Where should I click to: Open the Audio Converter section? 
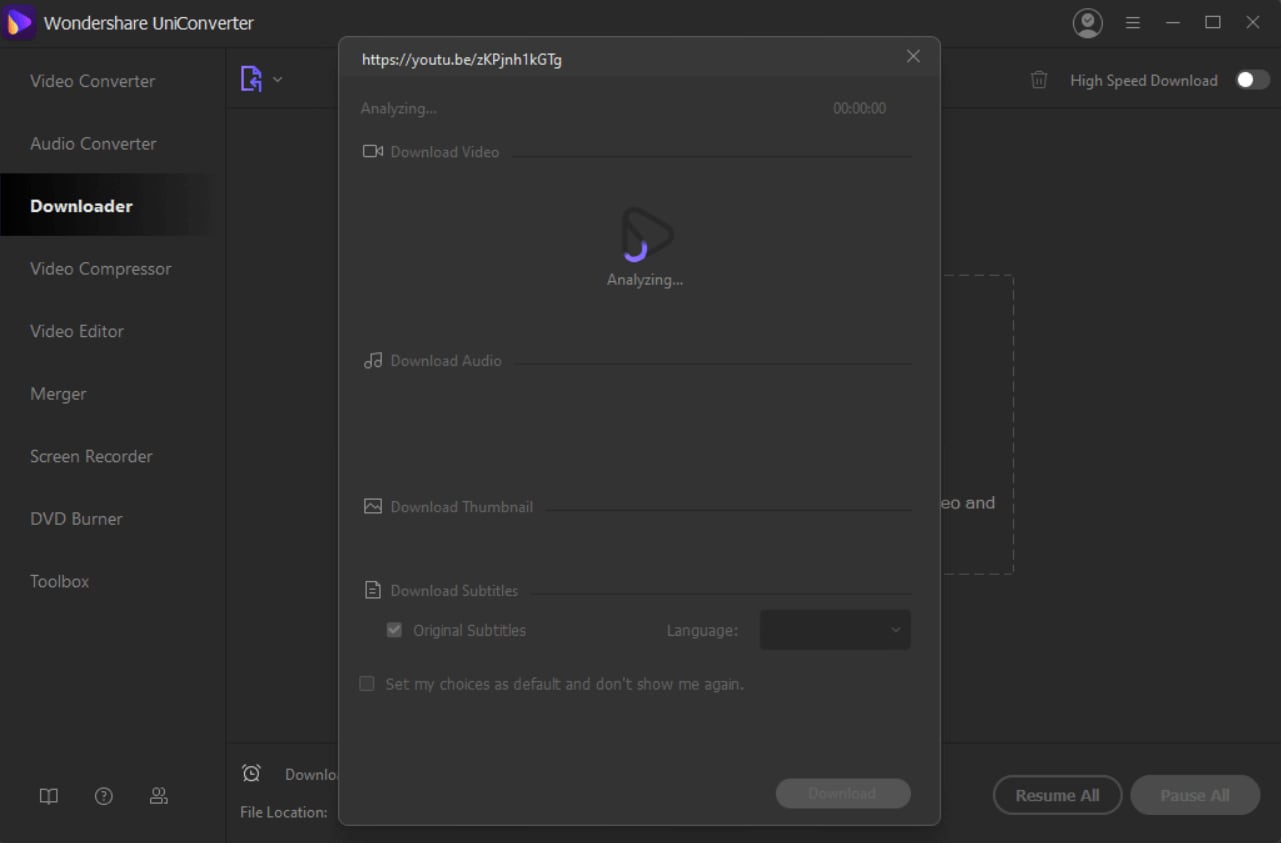click(x=93, y=144)
